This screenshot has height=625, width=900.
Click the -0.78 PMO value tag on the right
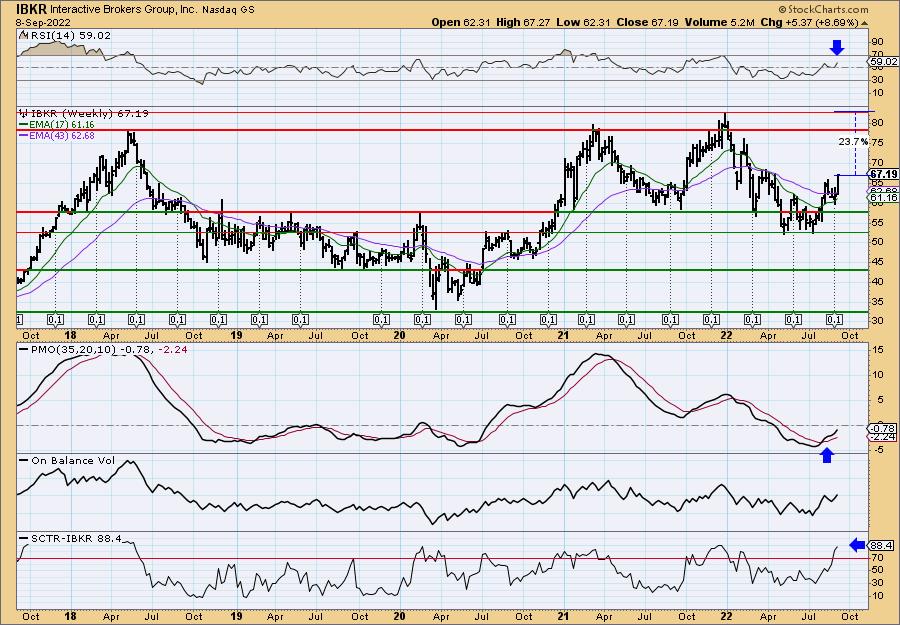(x=880, y=428)
